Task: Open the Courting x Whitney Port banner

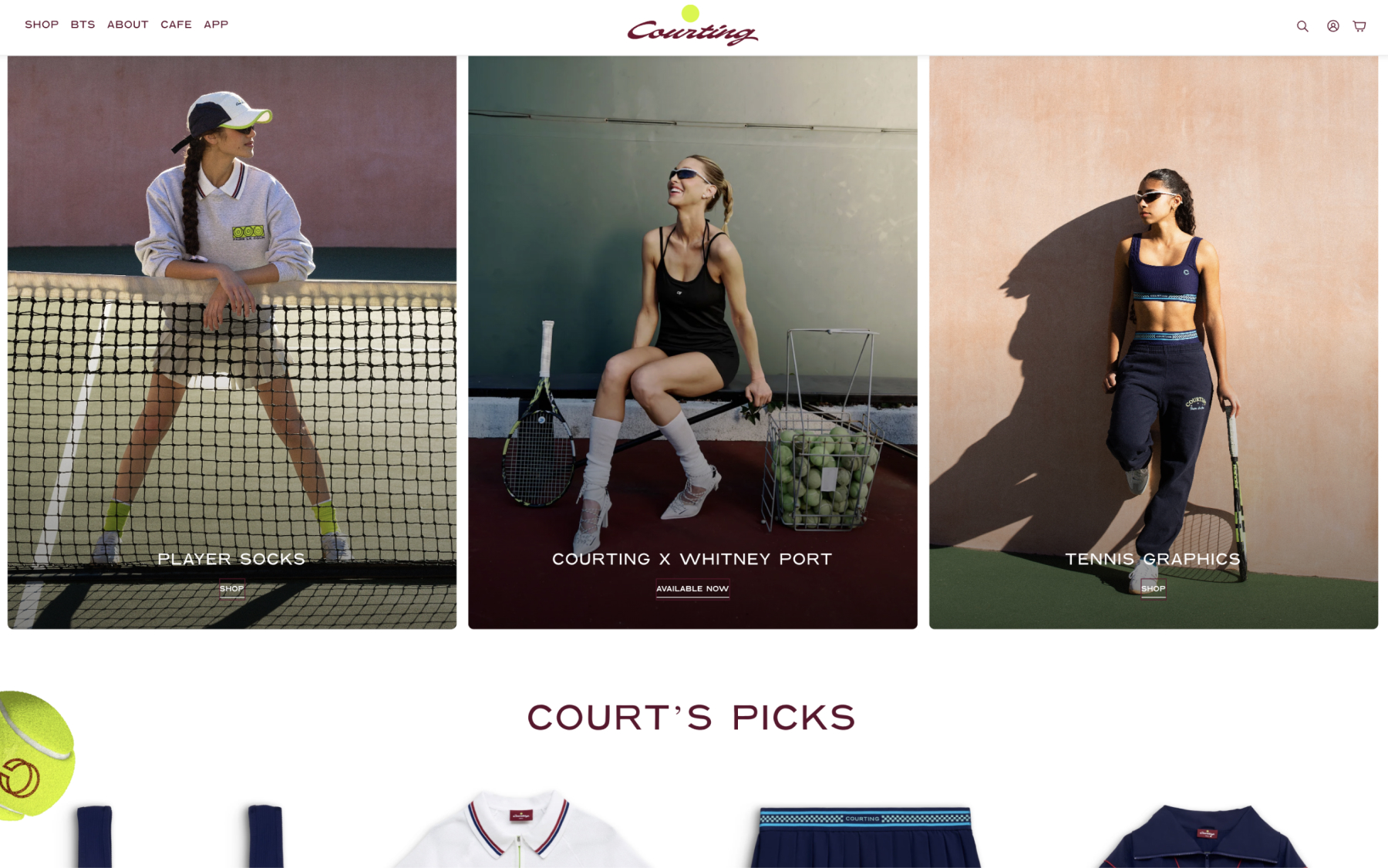Action: (x=692, y=342)
